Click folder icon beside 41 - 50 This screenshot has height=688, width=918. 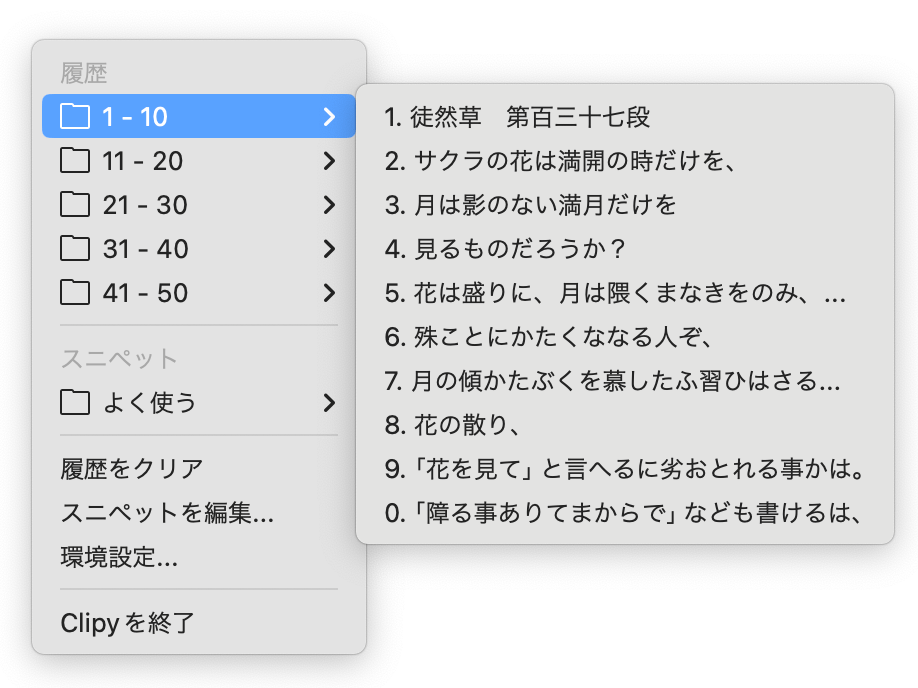(75, 293)
